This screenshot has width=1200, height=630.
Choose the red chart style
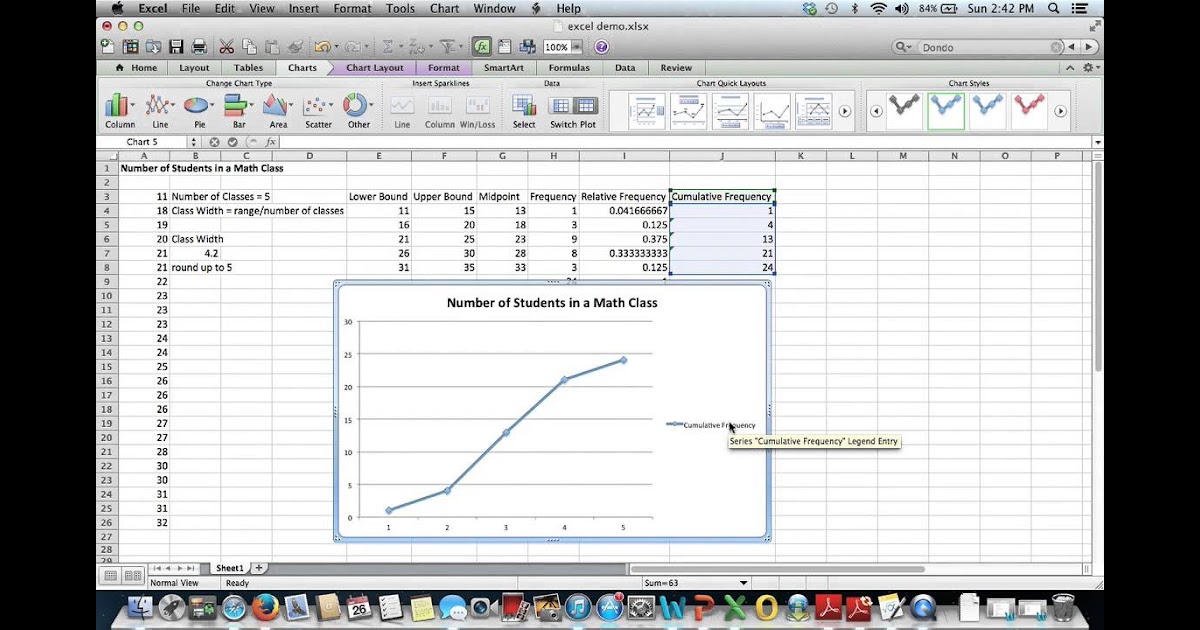(1031, 111)
